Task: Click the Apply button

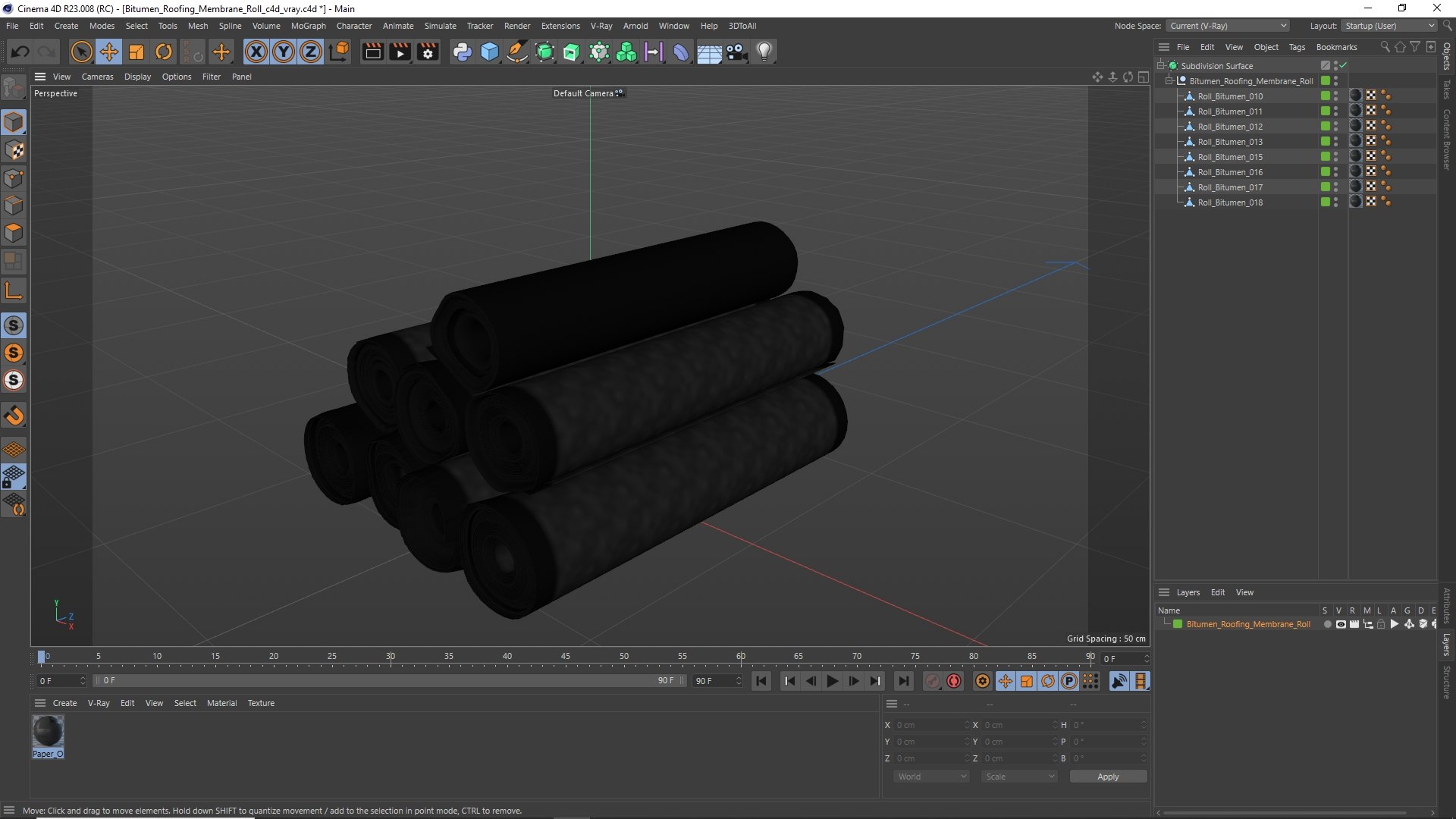Action: [x=1108, y=777]
